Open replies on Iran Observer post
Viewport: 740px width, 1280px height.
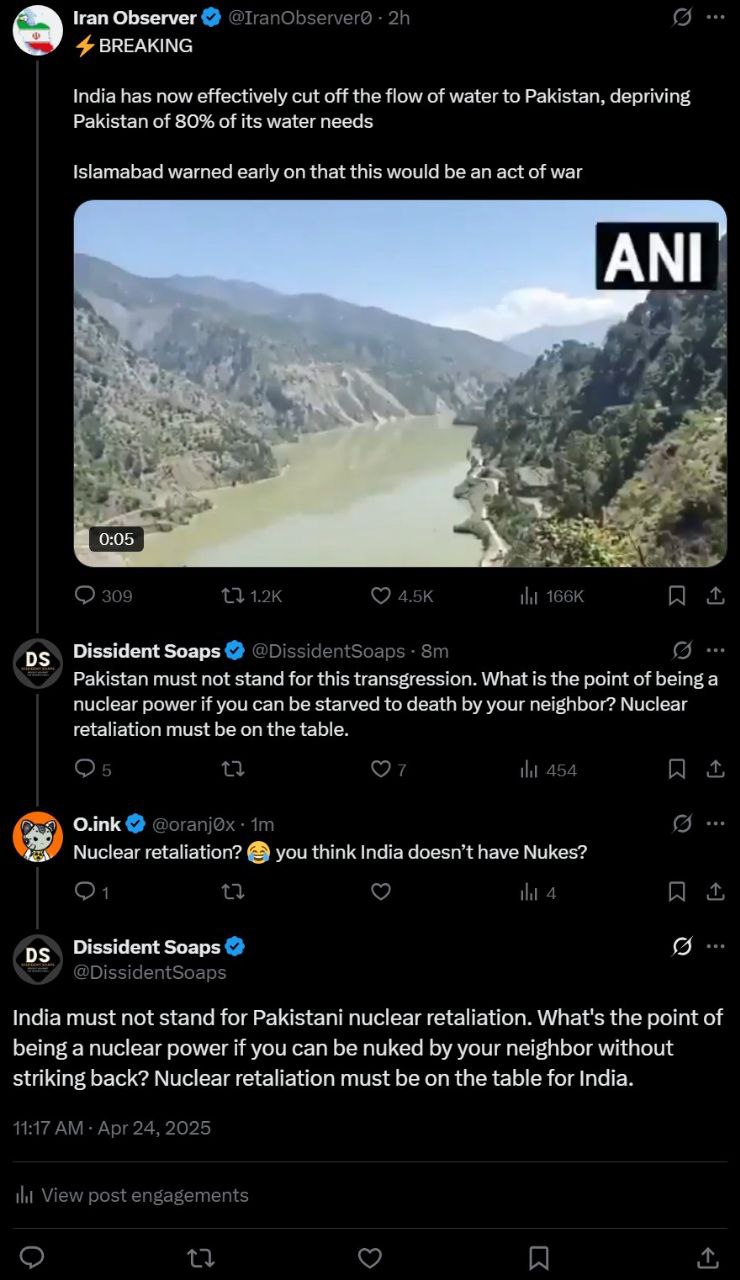(x=104, y=596)
